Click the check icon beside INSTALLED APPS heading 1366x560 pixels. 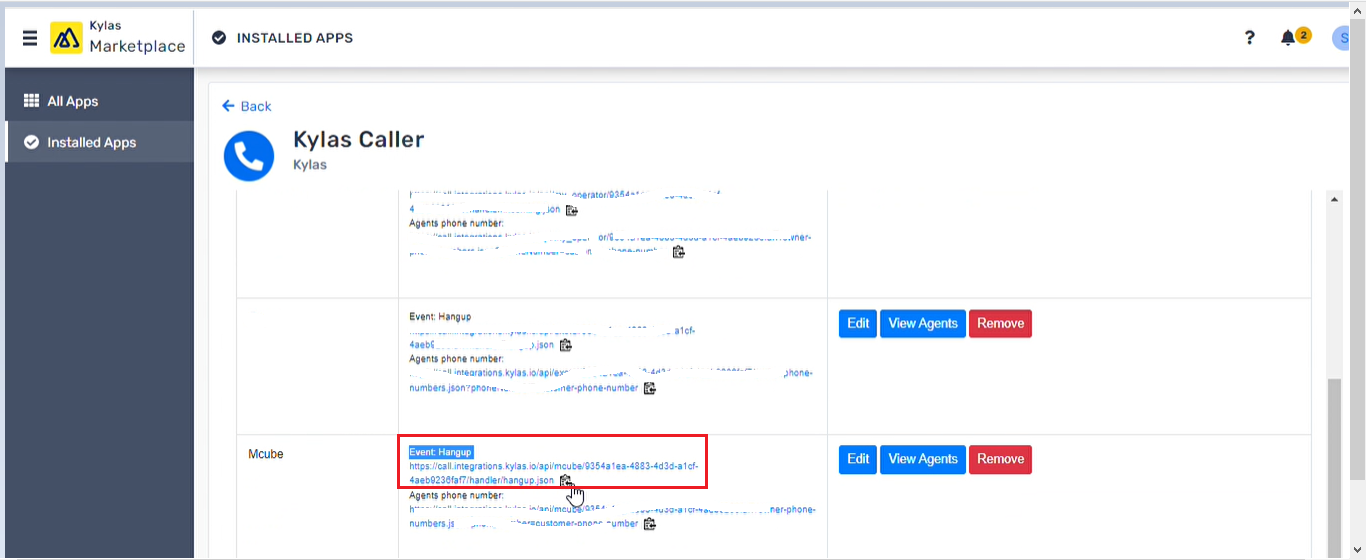[219, 38]
